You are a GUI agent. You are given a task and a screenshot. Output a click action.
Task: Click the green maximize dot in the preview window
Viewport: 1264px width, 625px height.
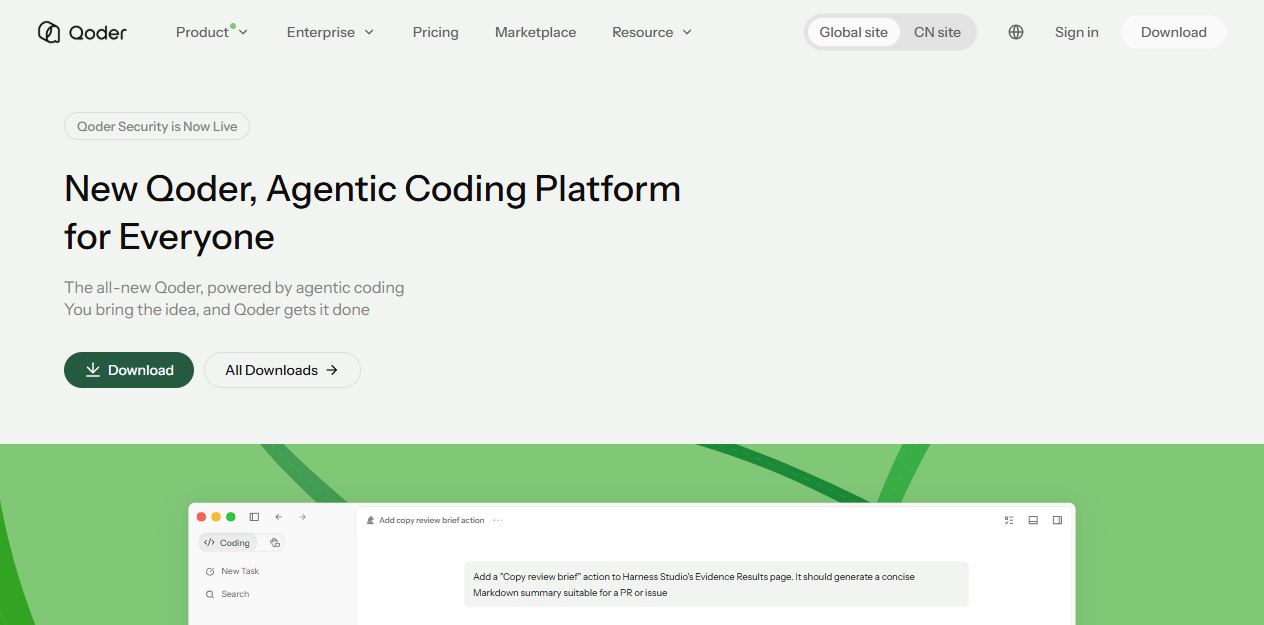coord(230,517)
